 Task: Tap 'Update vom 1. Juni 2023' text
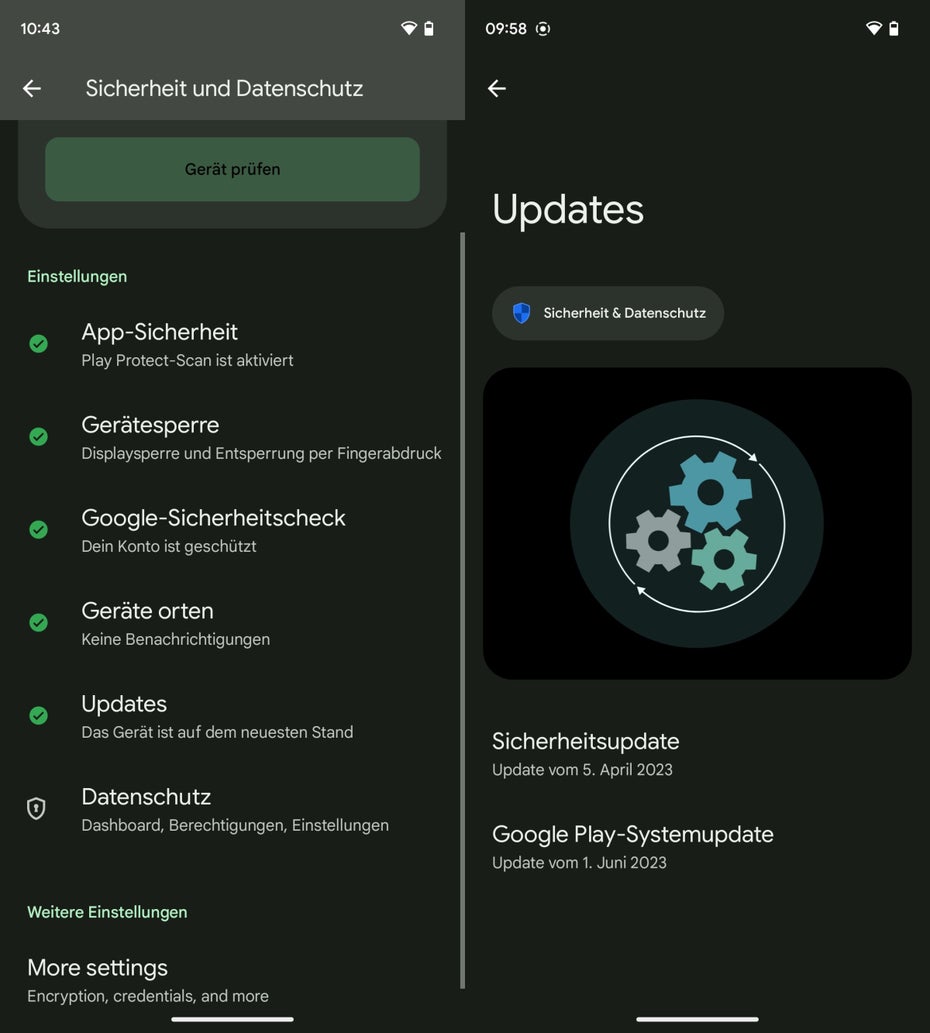580,862
